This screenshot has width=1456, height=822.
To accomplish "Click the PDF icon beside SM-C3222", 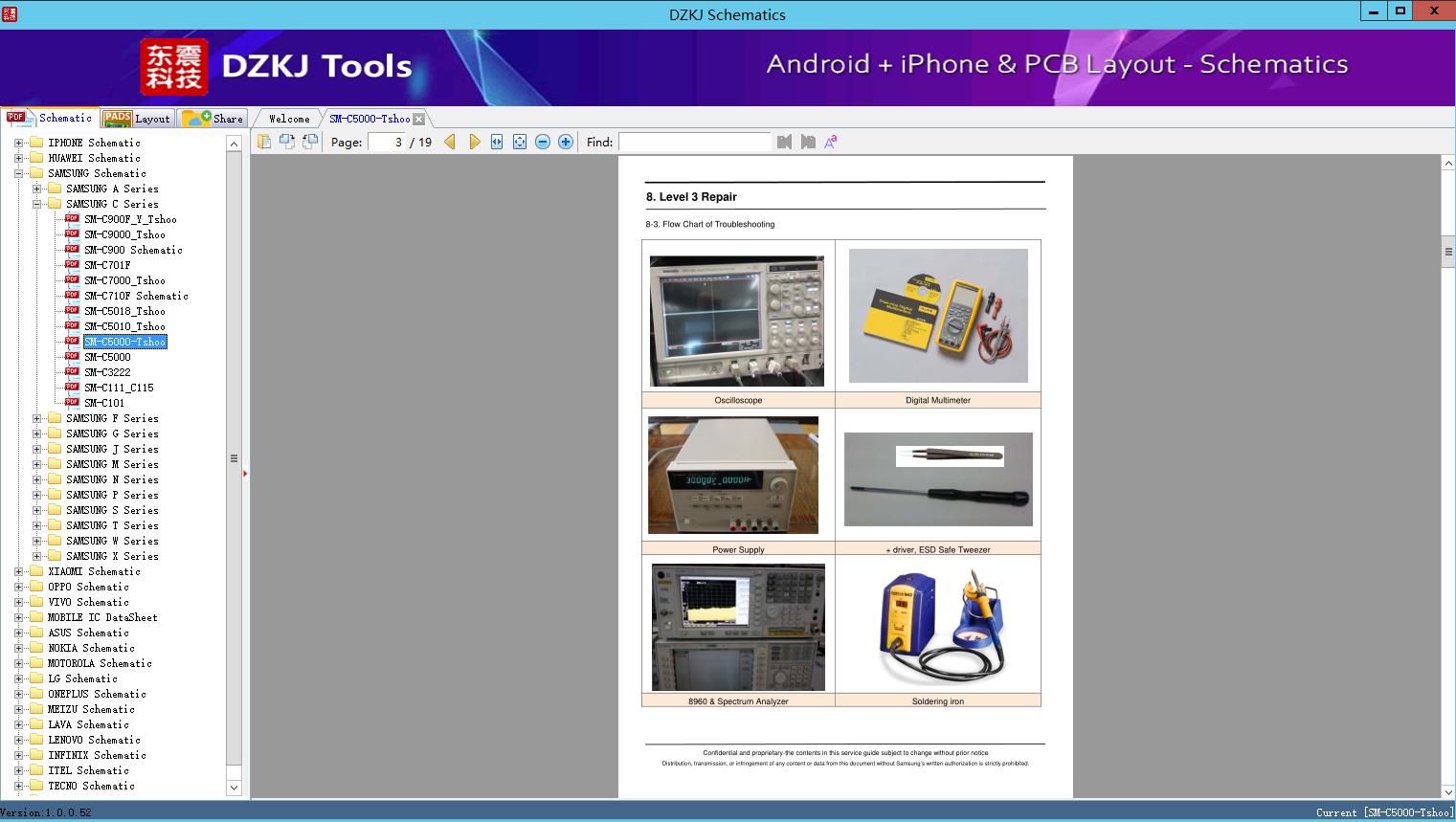I will (72, 371).
